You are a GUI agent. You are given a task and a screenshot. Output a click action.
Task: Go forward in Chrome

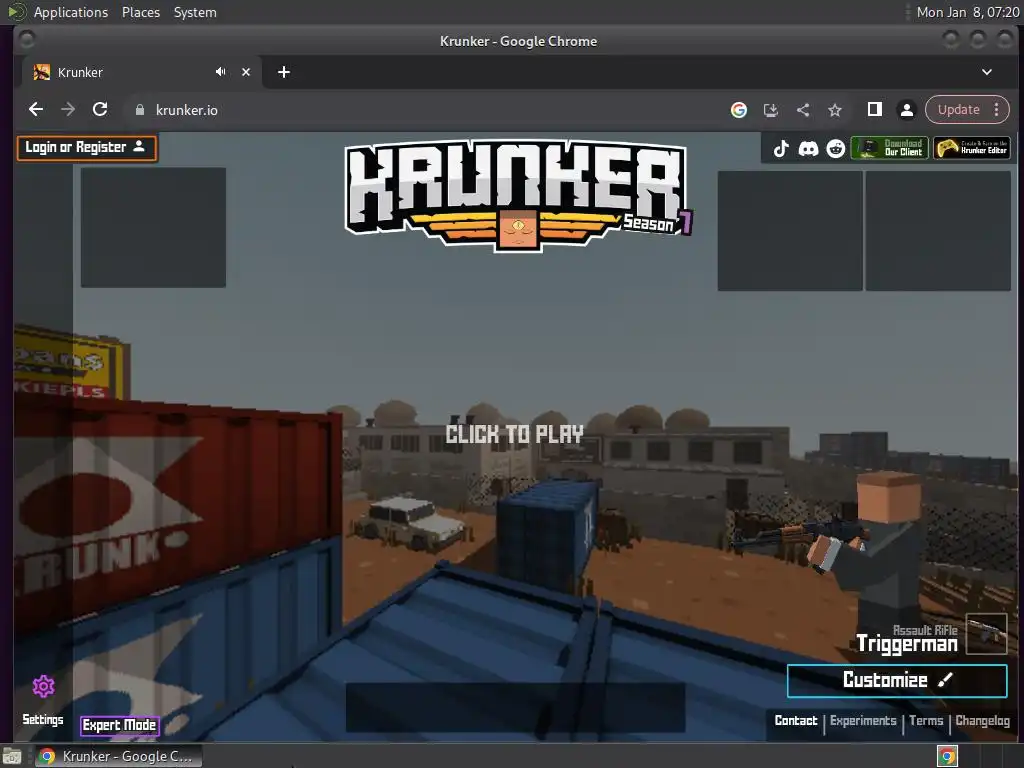[68, 110]
